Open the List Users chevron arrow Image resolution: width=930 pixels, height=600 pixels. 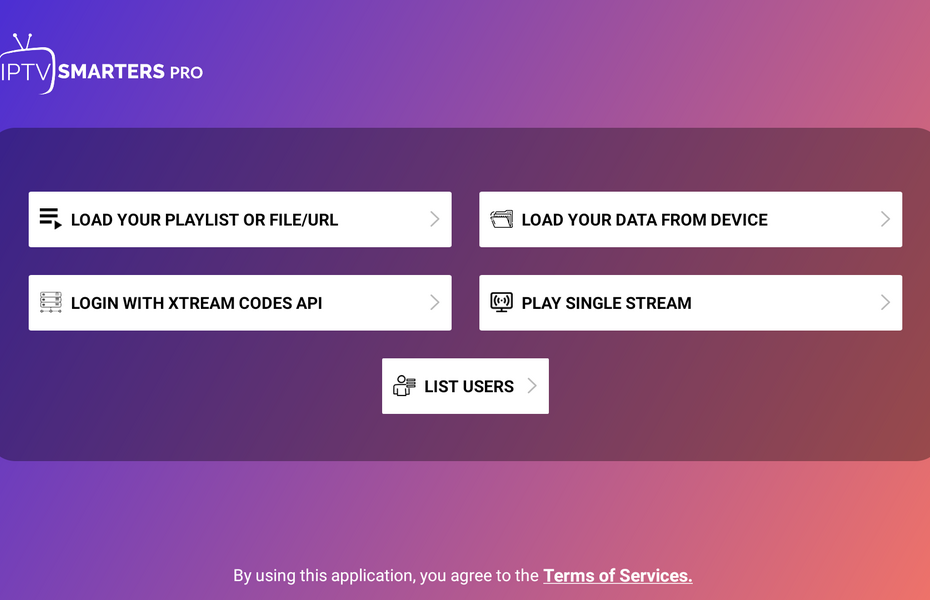tap(531, 386)
